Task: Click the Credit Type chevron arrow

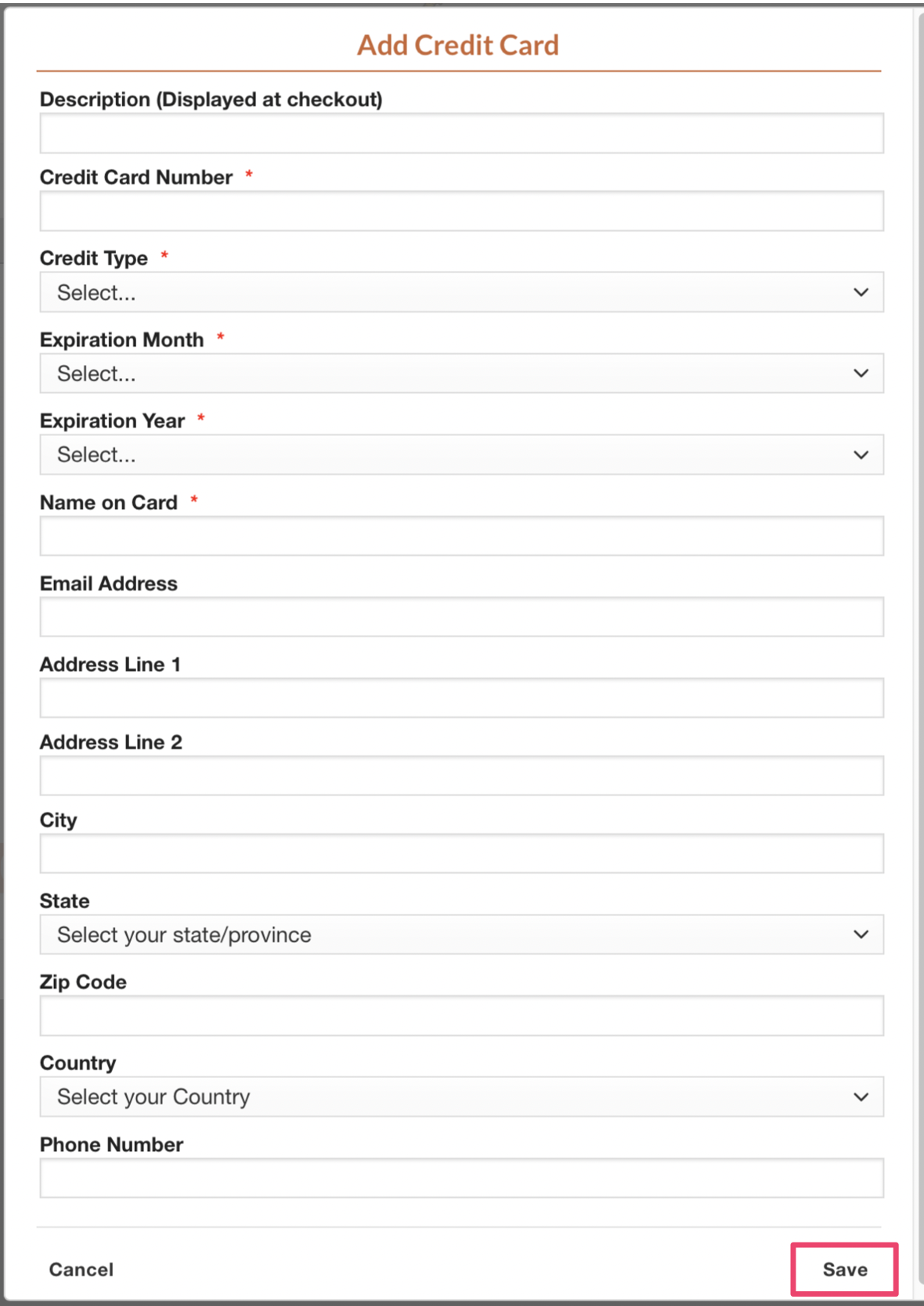Action: point(861,292)
